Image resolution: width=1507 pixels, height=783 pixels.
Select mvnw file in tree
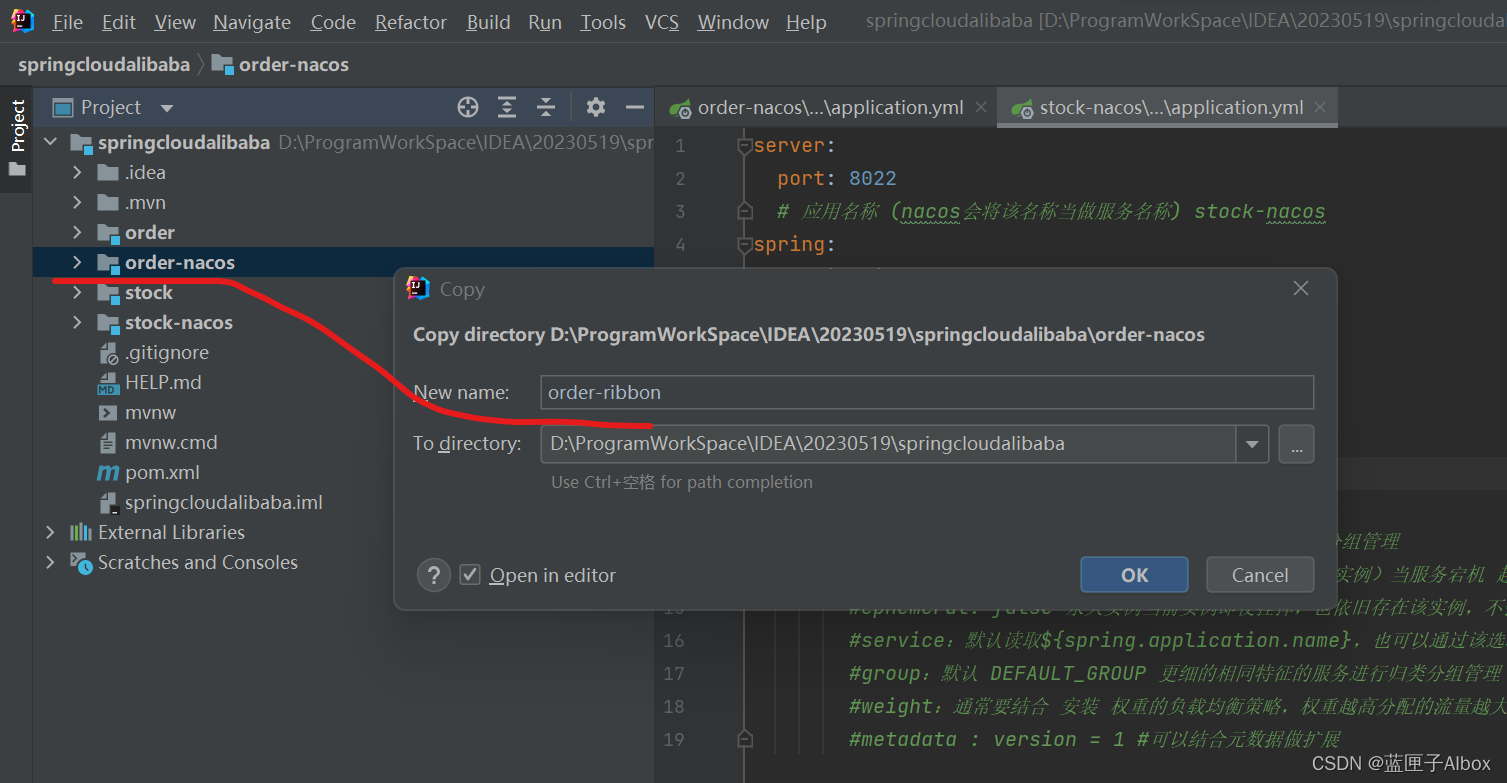tap(151, 412)
